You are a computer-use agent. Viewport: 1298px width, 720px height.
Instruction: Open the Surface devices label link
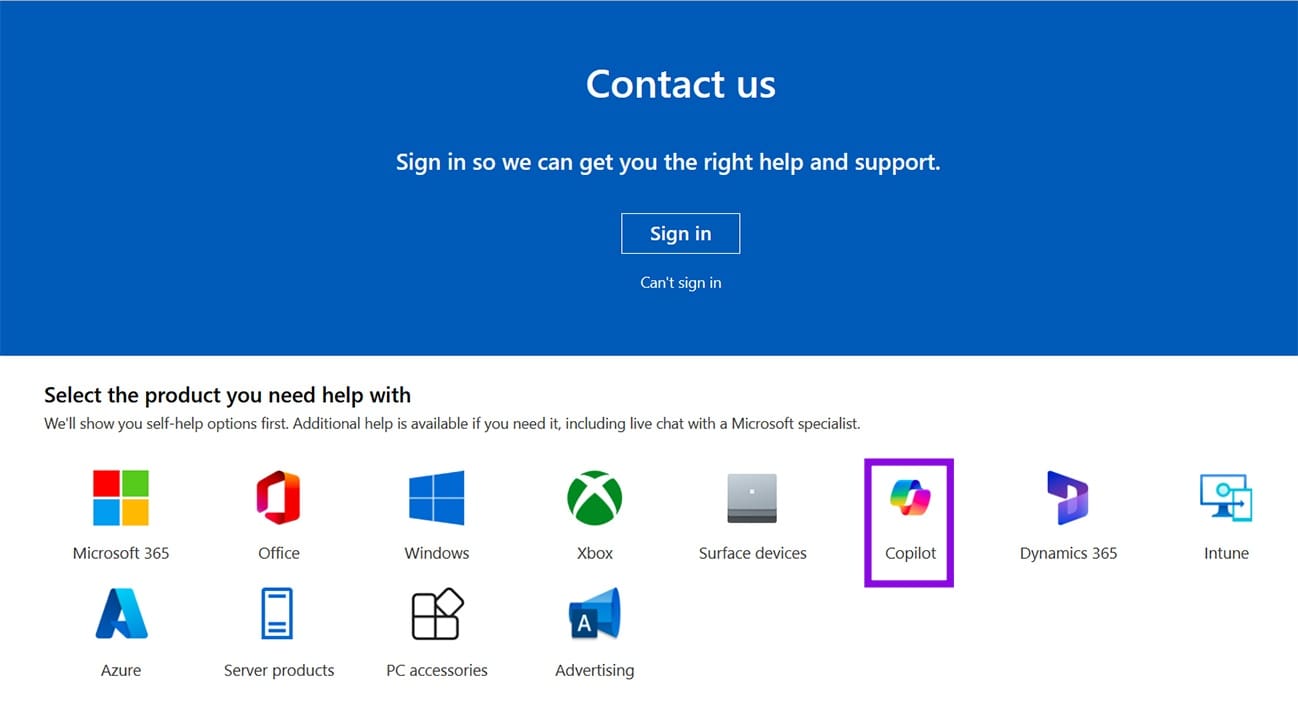(x=752, y=553)
